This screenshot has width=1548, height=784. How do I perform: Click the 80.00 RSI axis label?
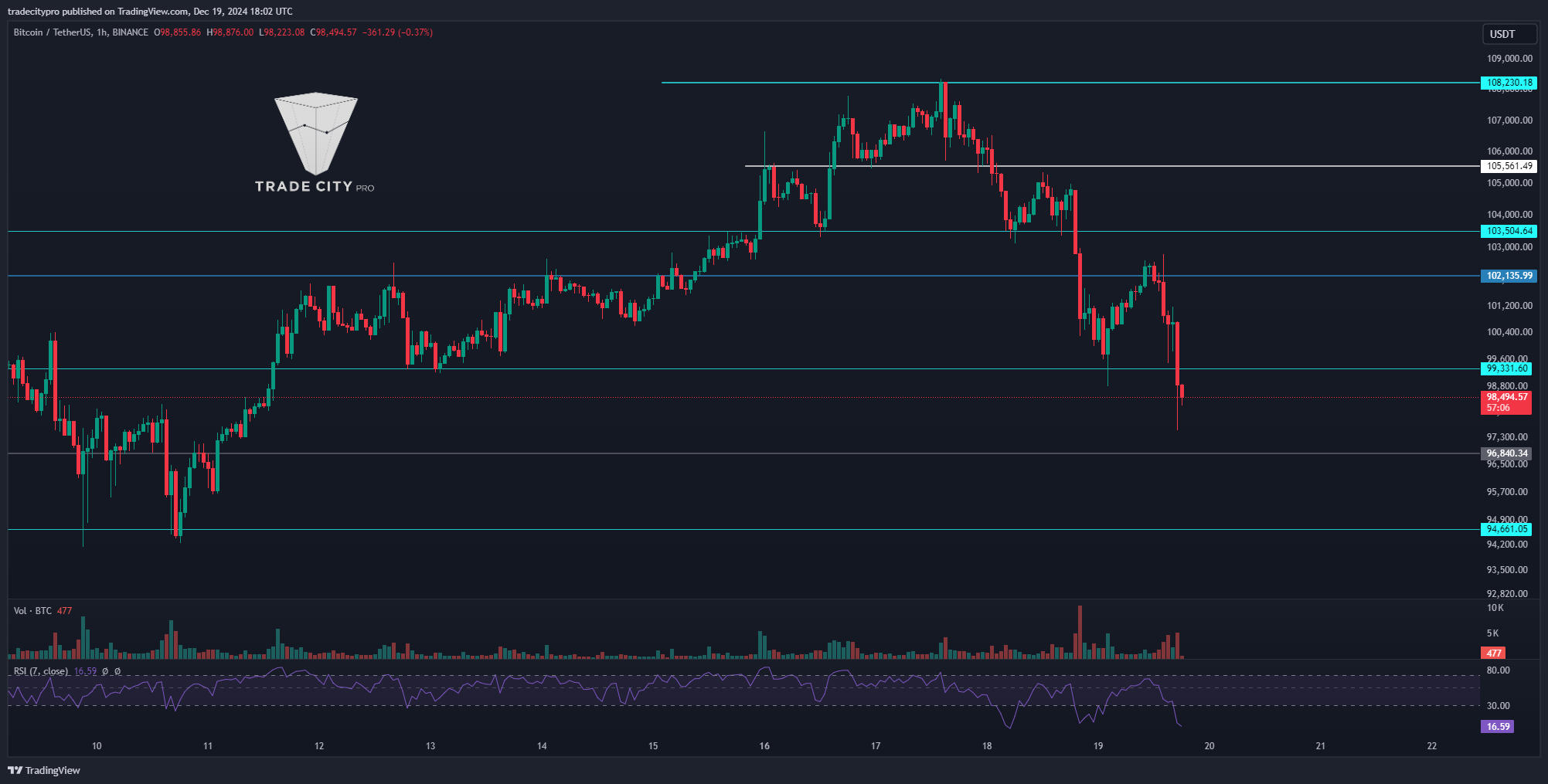(x=1498, y=670)
